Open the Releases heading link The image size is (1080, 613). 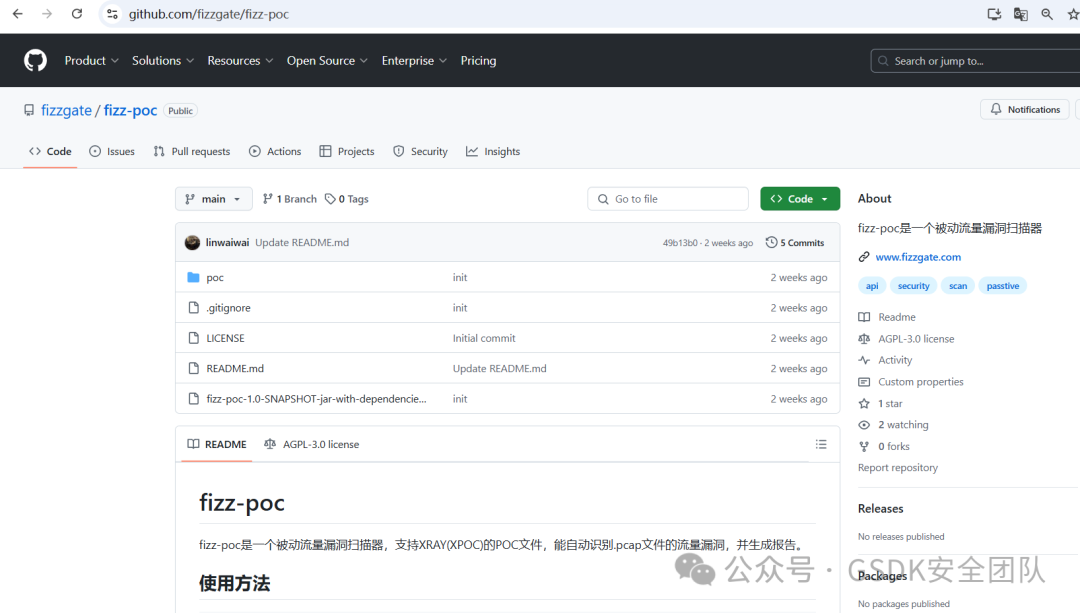(880, 508)
